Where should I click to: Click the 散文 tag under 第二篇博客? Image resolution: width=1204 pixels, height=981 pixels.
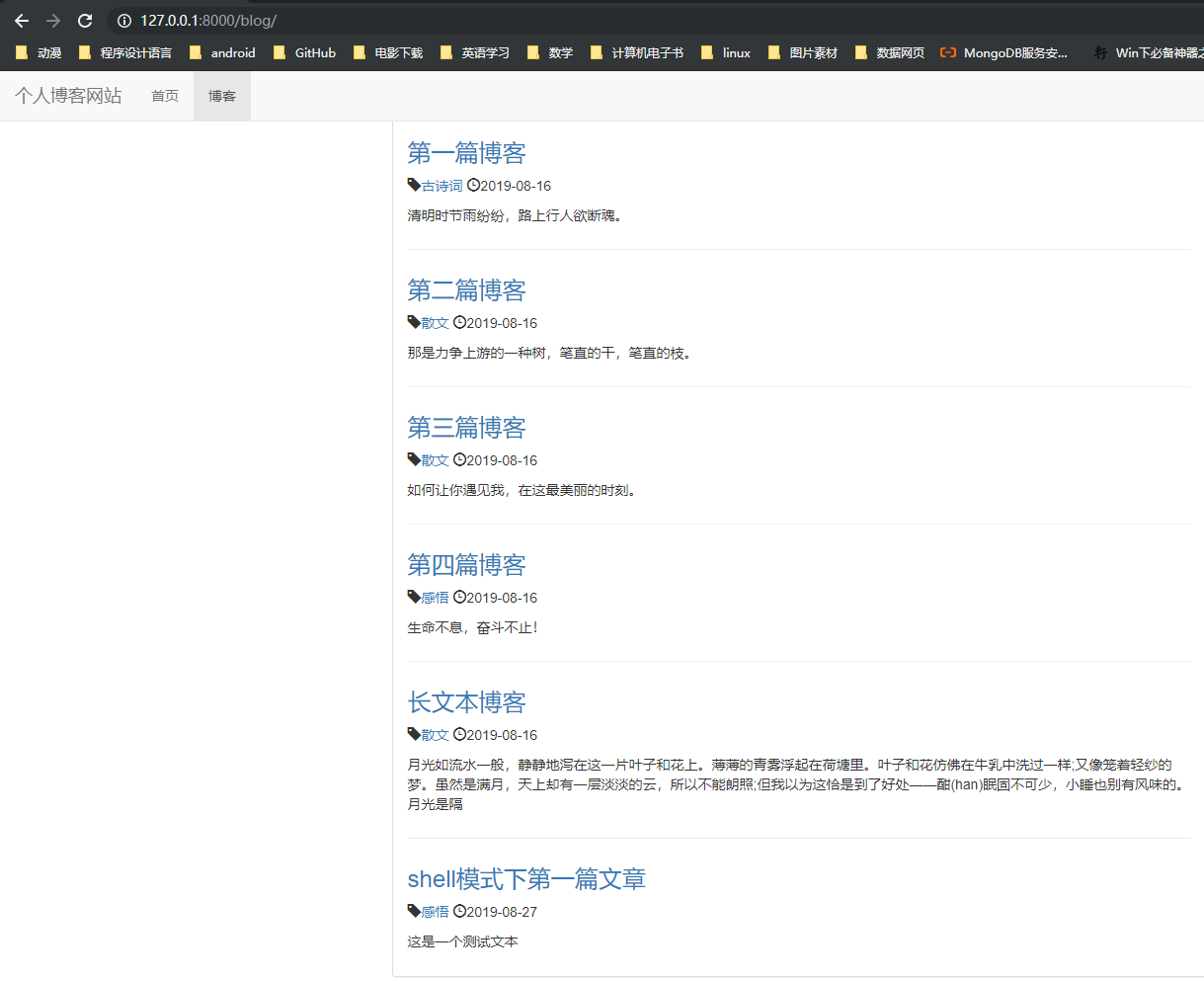434,322
